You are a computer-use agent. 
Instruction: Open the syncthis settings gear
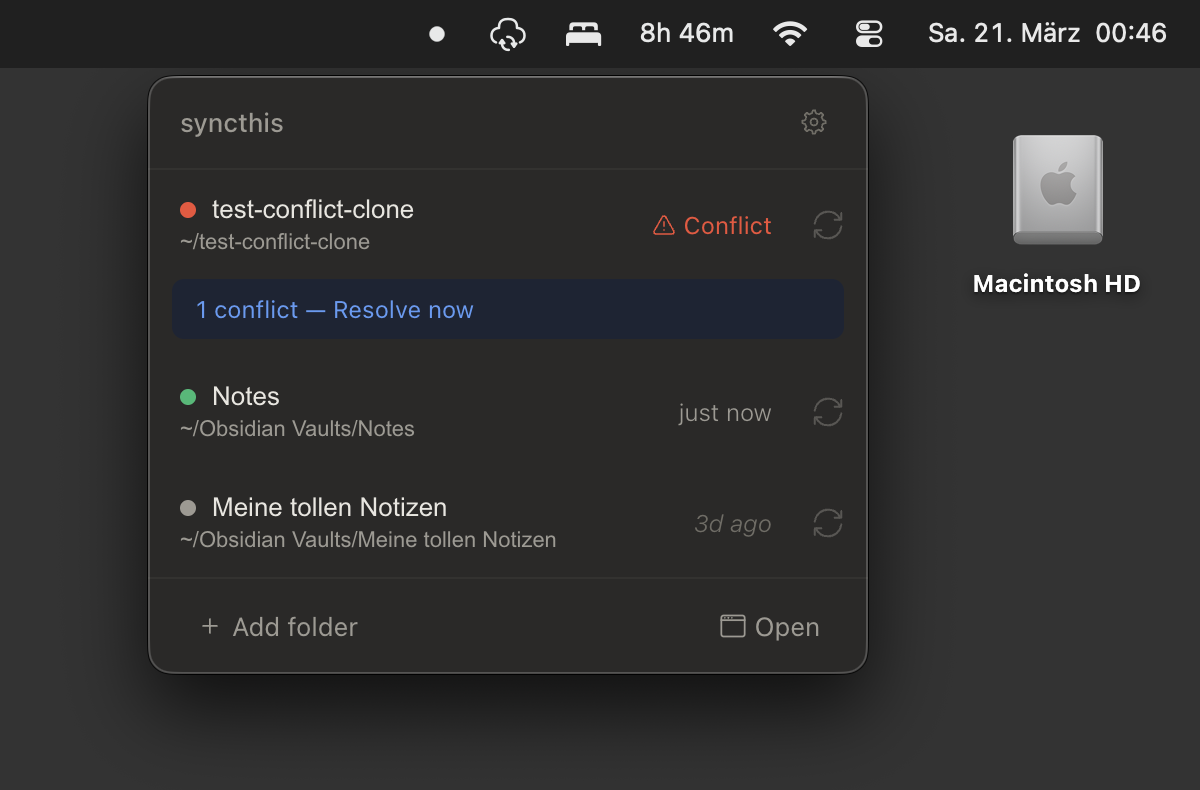(814, 122)
